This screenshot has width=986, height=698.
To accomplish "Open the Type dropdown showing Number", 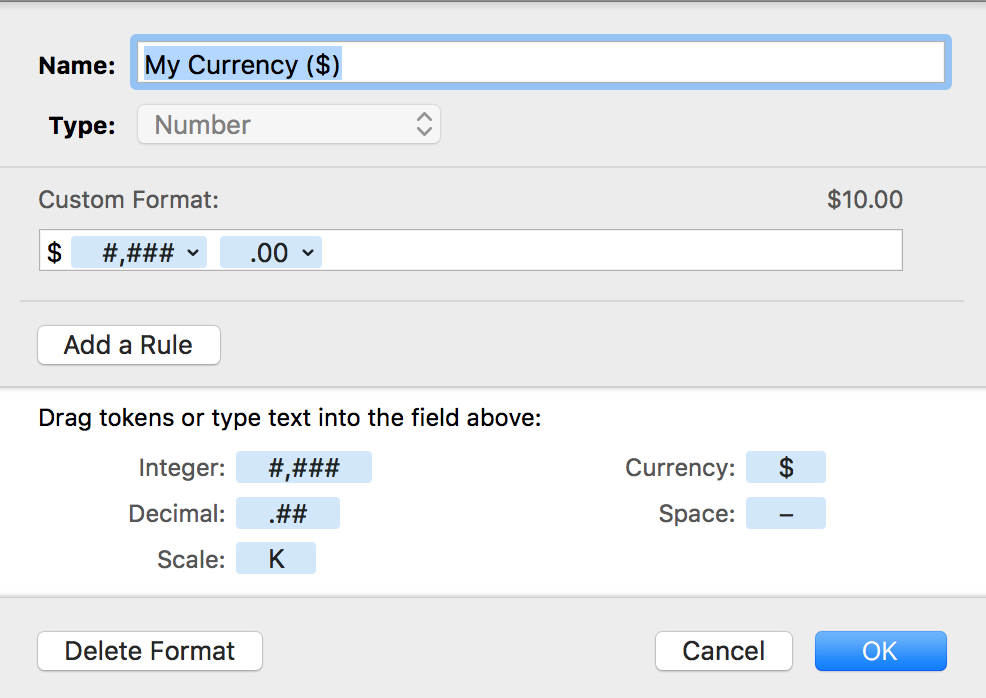I will coord(288,125).
